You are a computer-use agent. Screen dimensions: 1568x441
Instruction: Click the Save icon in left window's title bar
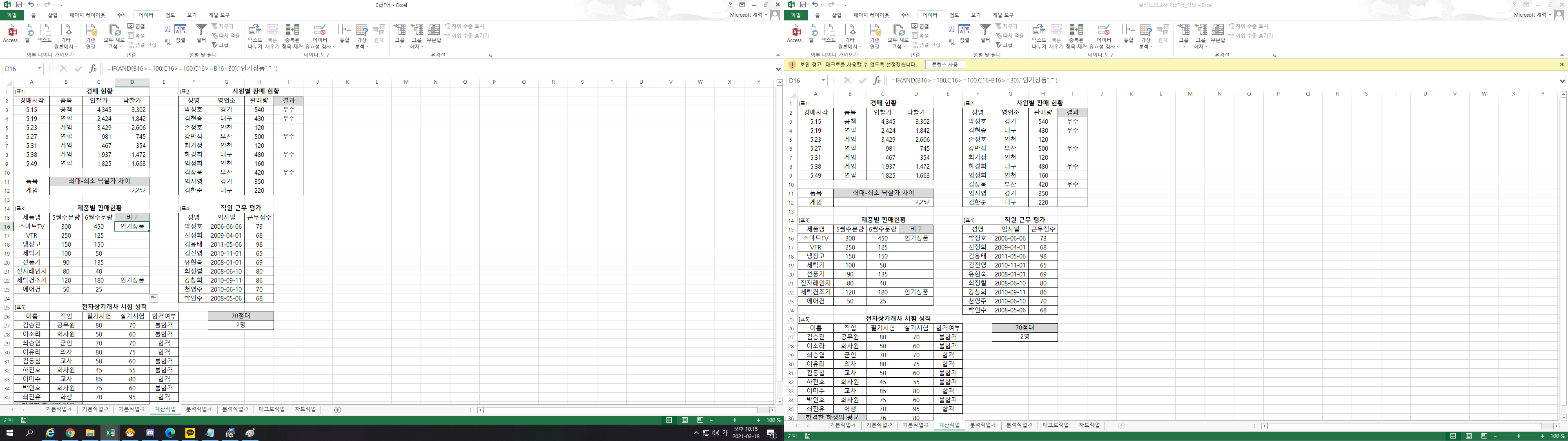pyautogui.click(x=20, y=4)
